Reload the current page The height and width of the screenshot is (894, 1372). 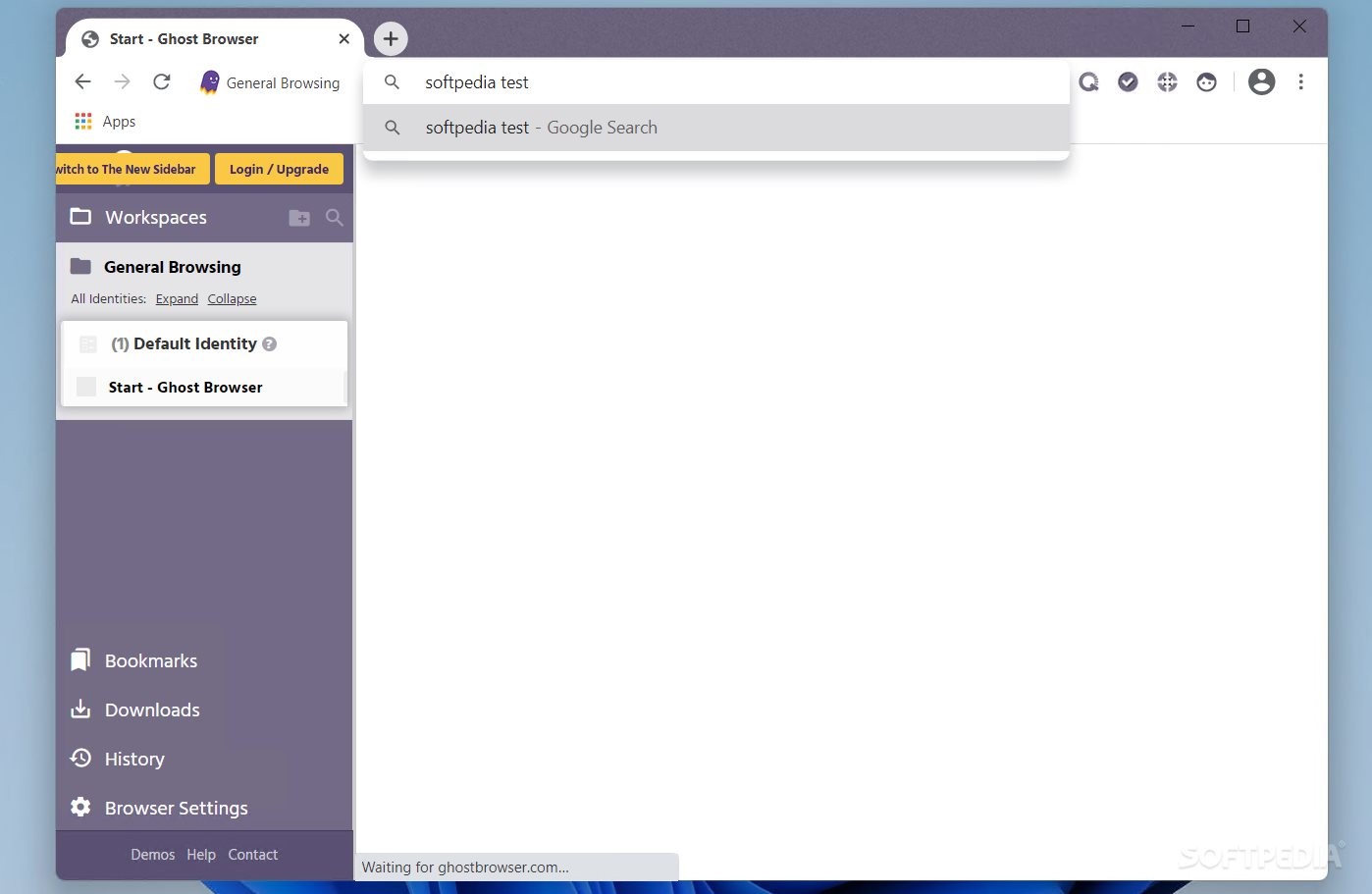coord(162,82)
